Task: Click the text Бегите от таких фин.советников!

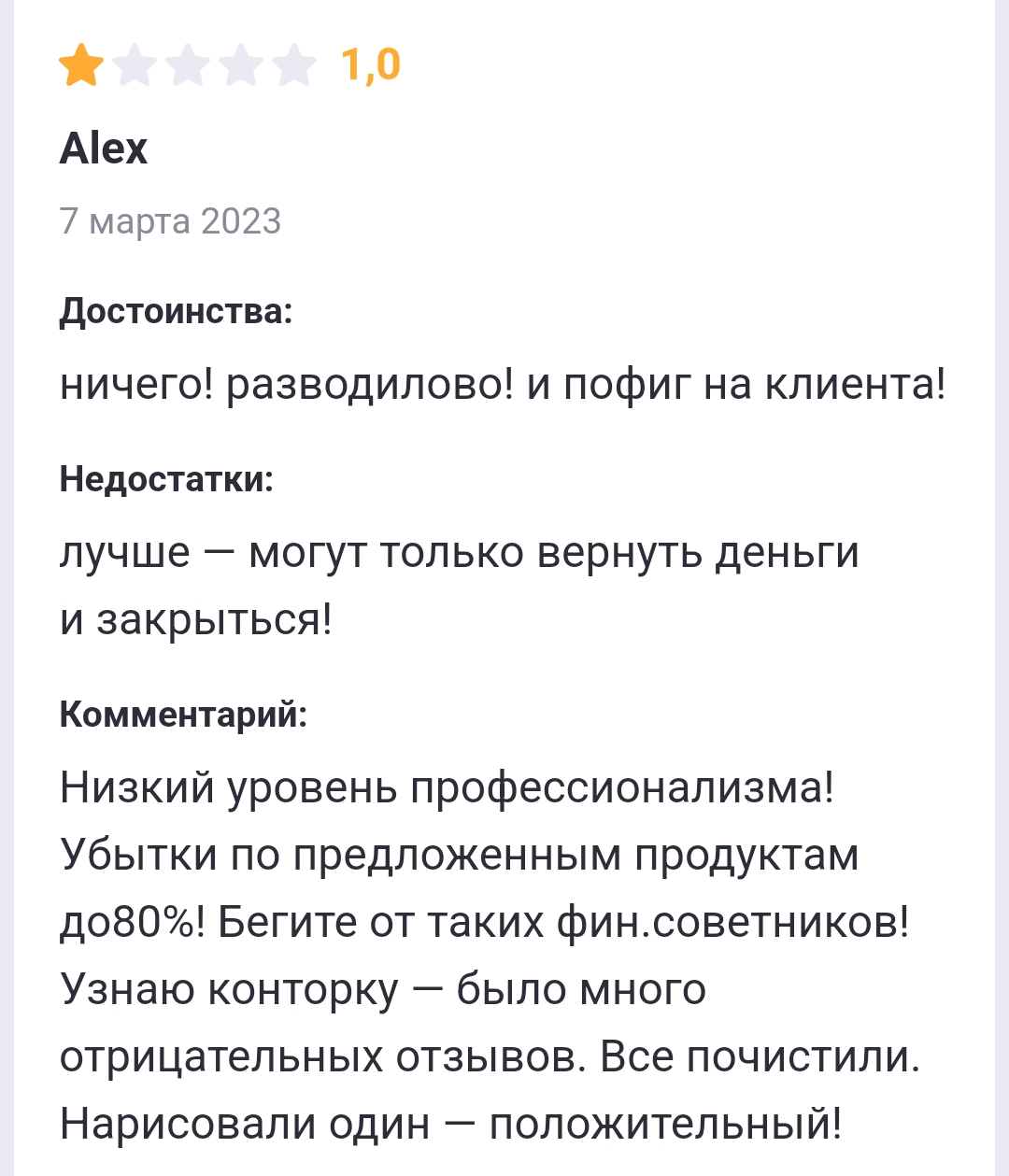Action: coord(563,922)
